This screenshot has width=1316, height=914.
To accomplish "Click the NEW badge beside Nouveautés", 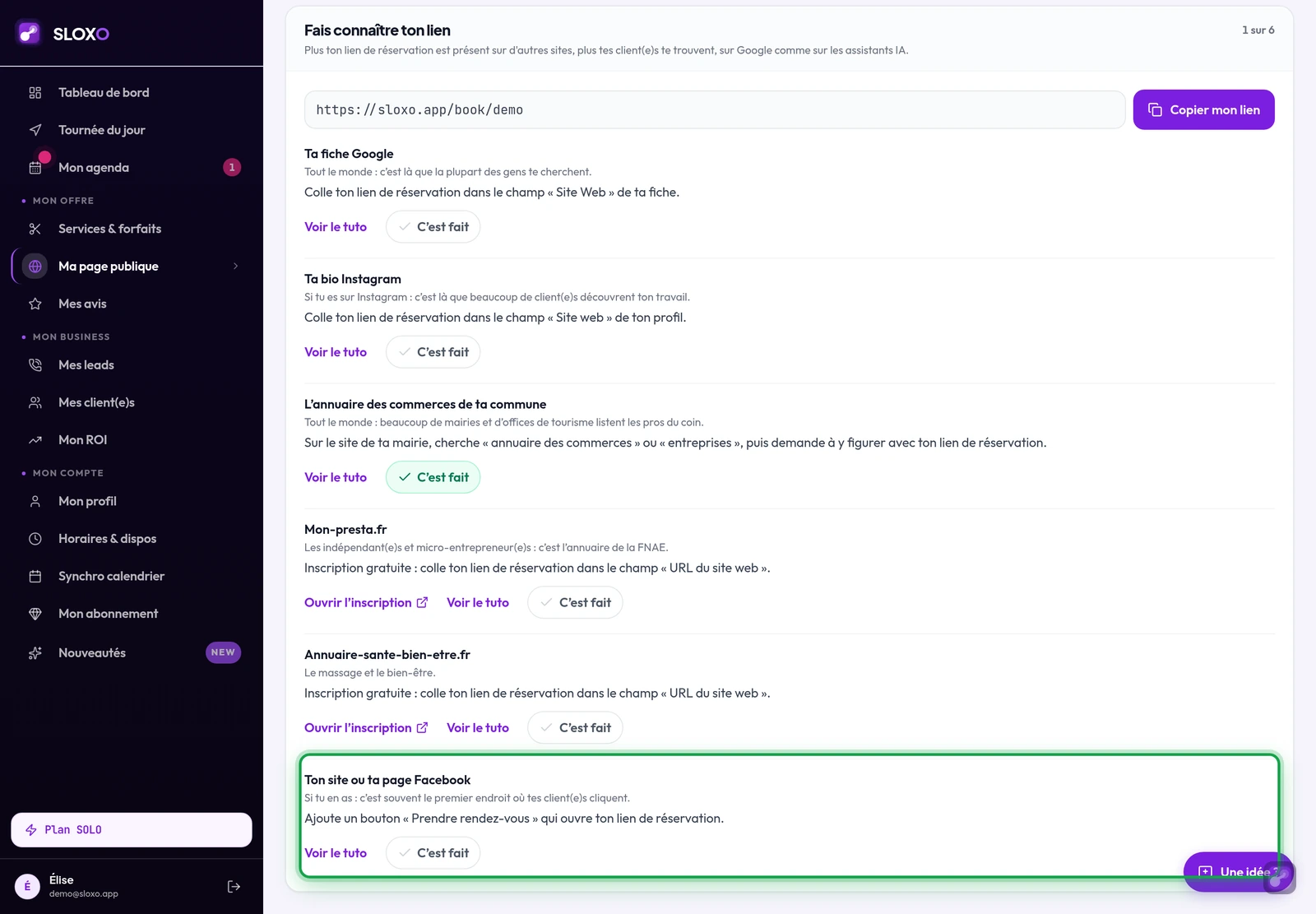I will coord(223,652).
